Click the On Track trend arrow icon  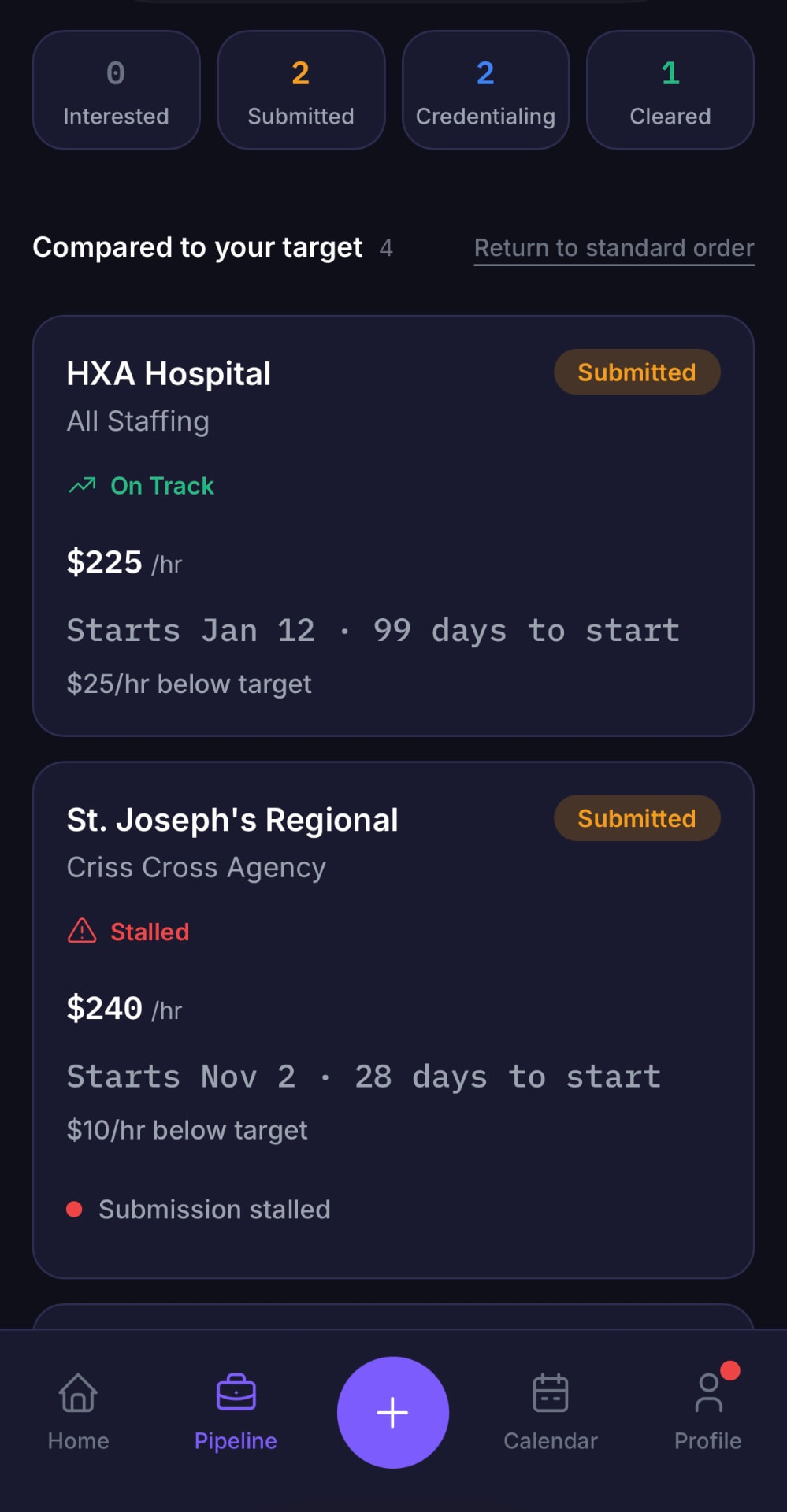click(x=82, y=485)
